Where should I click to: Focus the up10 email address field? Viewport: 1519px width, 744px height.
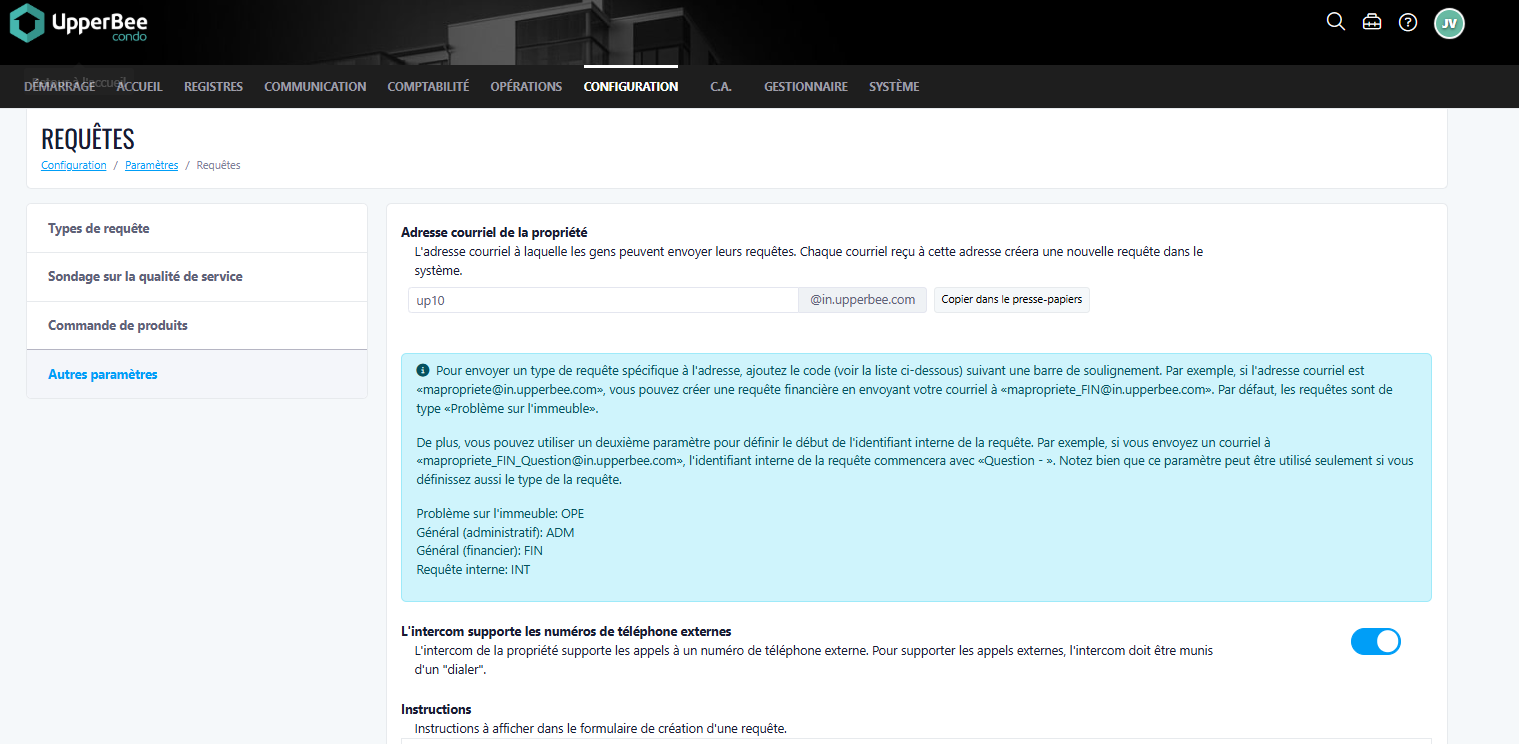603,300
